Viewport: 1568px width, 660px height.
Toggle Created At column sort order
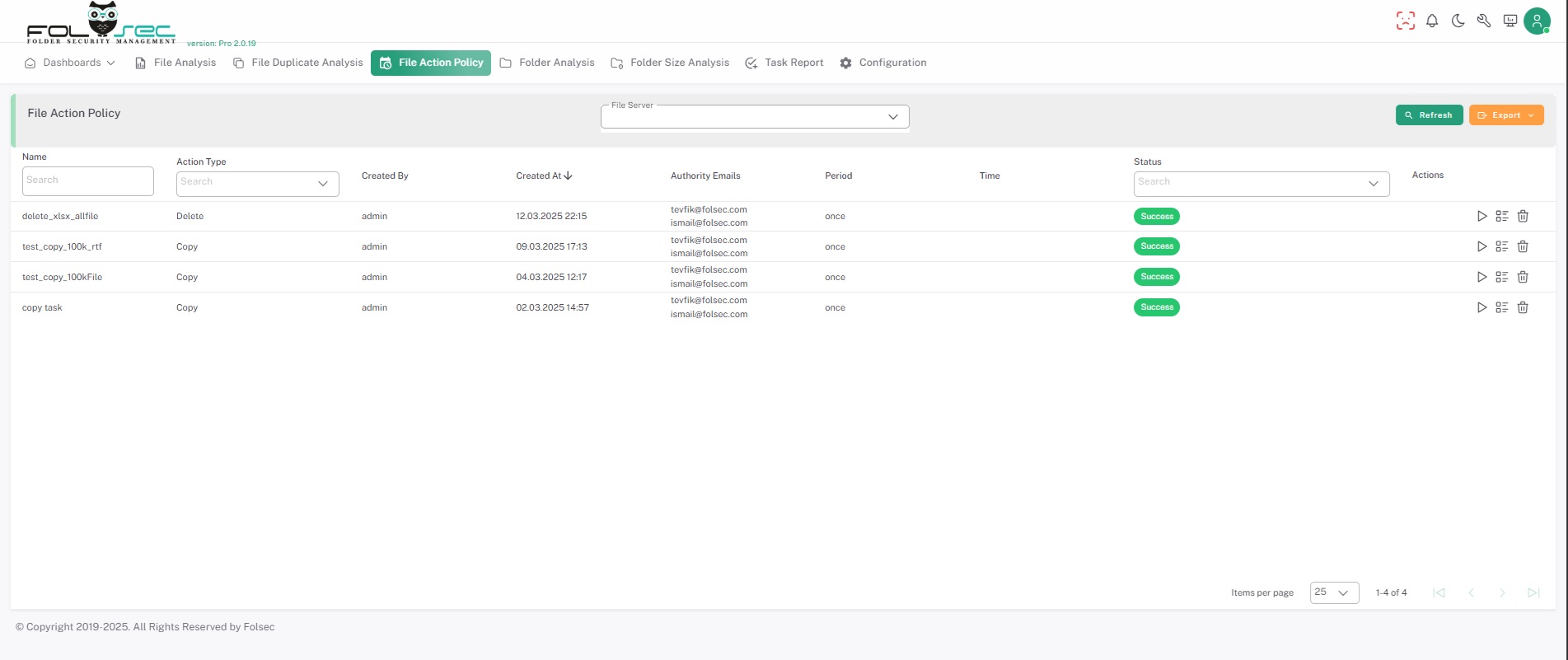pos(545,176)
